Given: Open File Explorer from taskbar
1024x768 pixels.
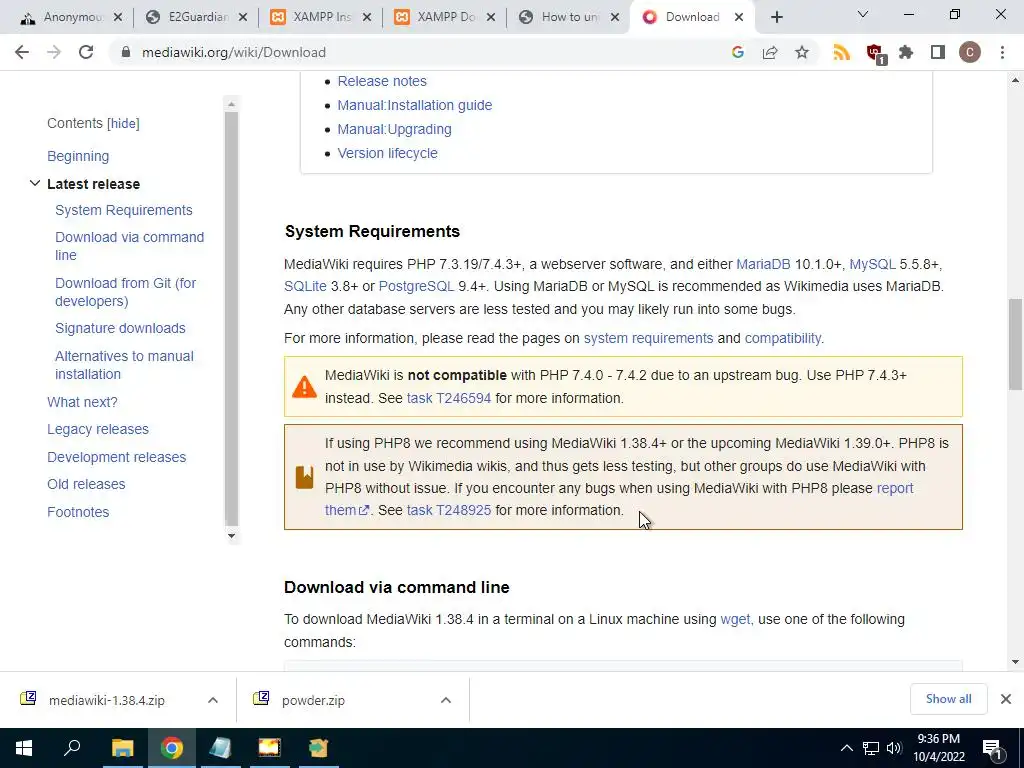Looking at the screenshot, I should click(x=122, y=748).
